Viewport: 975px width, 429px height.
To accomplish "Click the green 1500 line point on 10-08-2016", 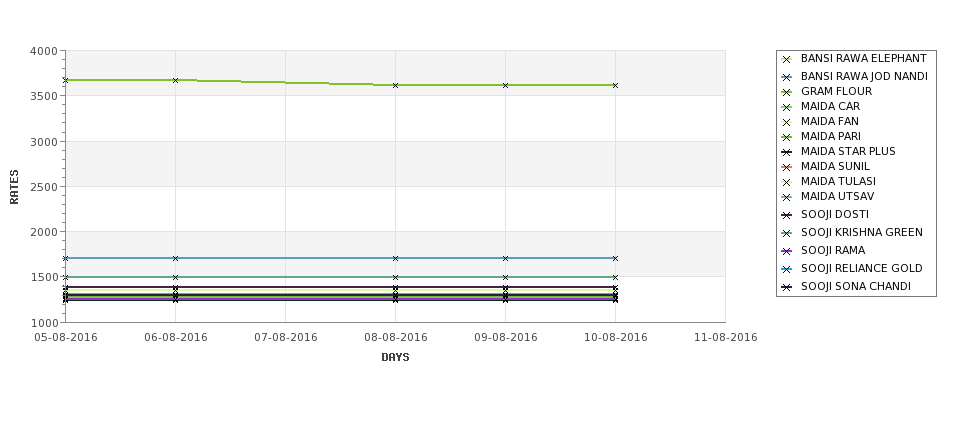I will [616, 277].
